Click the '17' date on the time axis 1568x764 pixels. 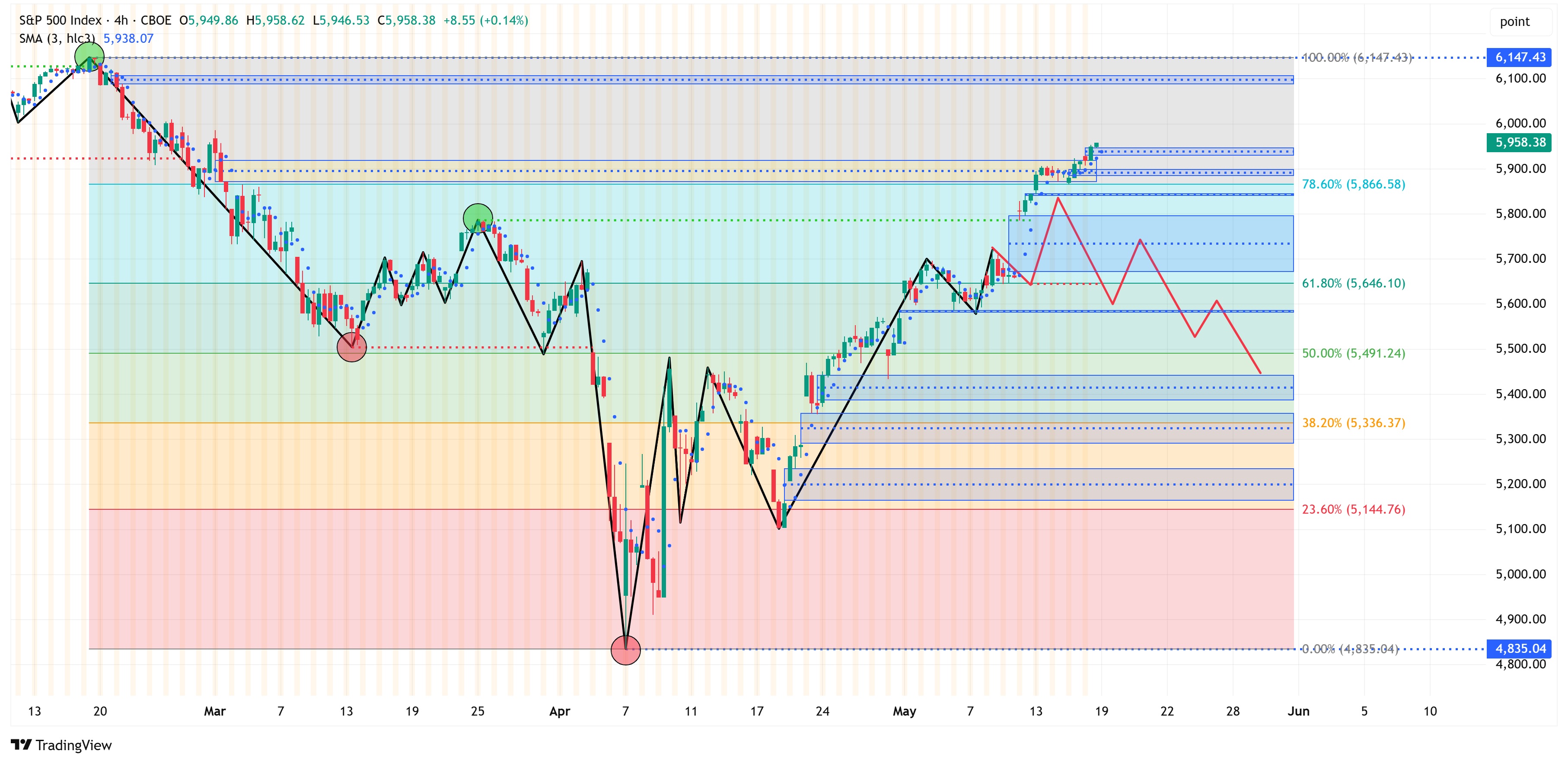pos(757,711)
